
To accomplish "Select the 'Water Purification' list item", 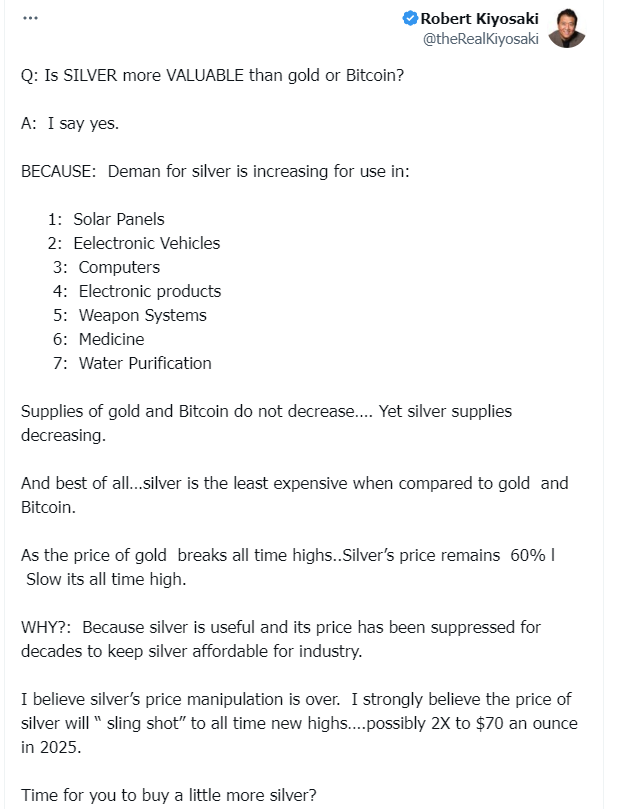I will point(145,363).
